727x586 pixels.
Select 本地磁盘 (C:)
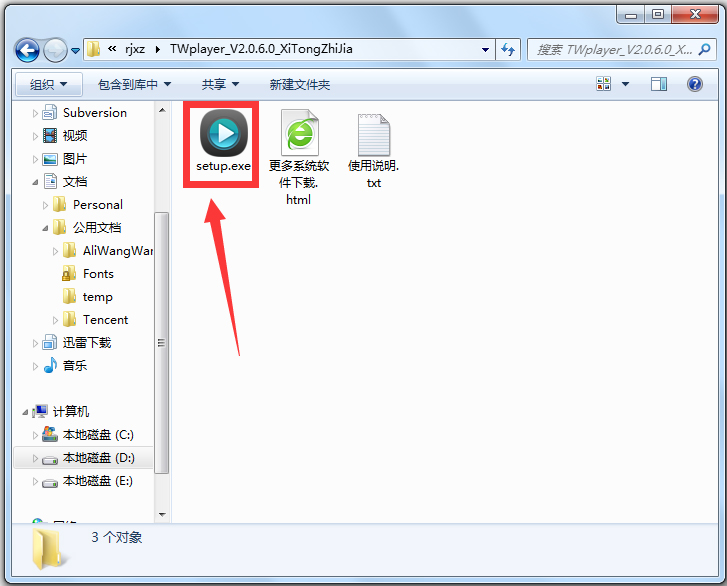click(98, 434)
